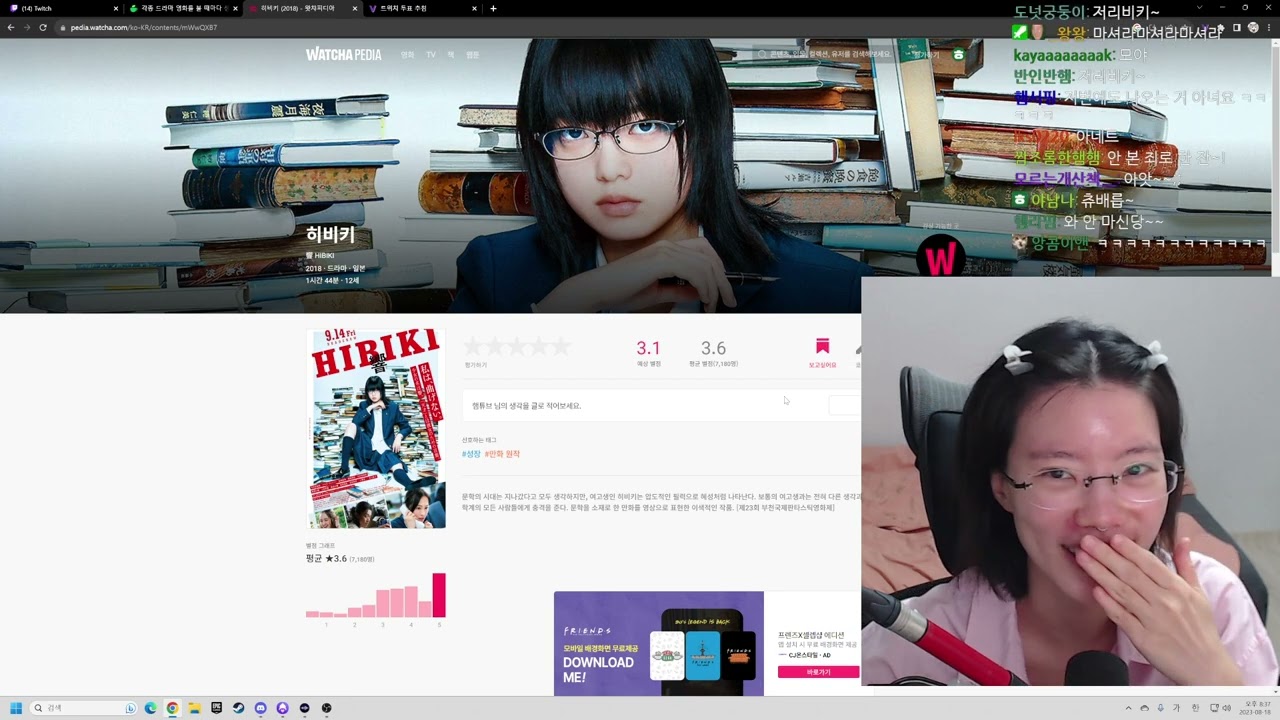Screen dimensions: 1280x720
Task: Click the taskbar search box 검색
Action: coord(85,708)
